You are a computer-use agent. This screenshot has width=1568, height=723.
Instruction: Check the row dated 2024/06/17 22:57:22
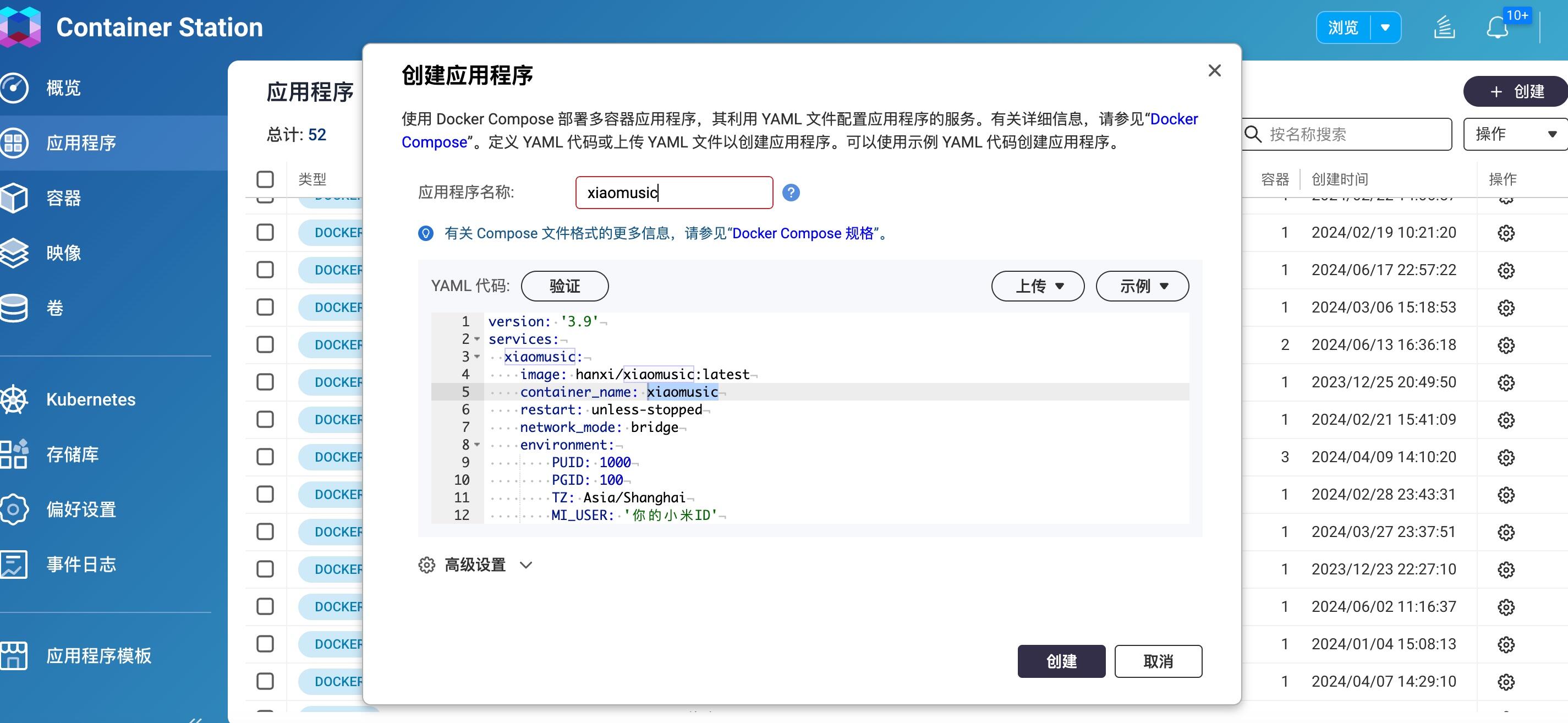pyautogui.click(x=265, y=270)
